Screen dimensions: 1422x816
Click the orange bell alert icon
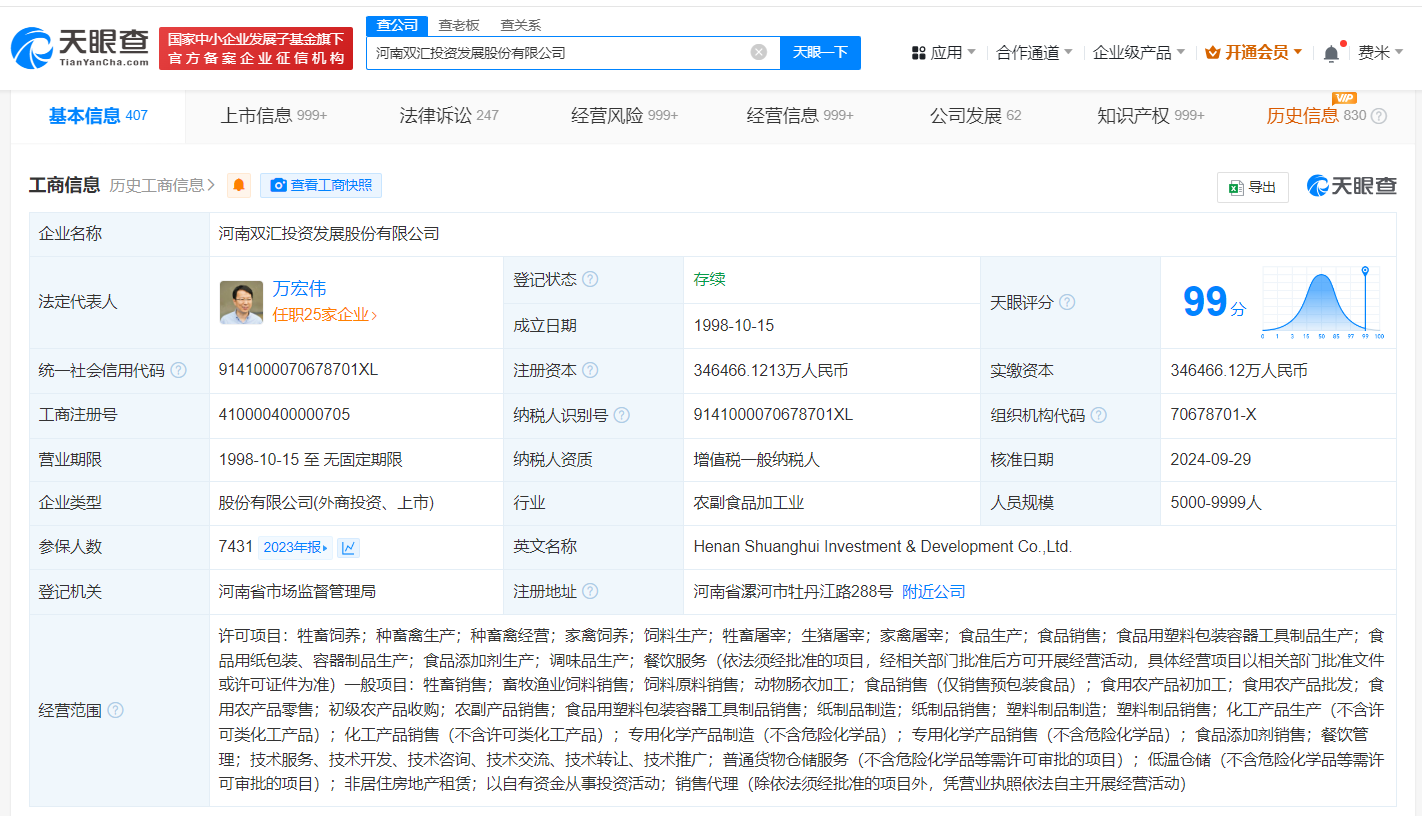click(239, 186)
